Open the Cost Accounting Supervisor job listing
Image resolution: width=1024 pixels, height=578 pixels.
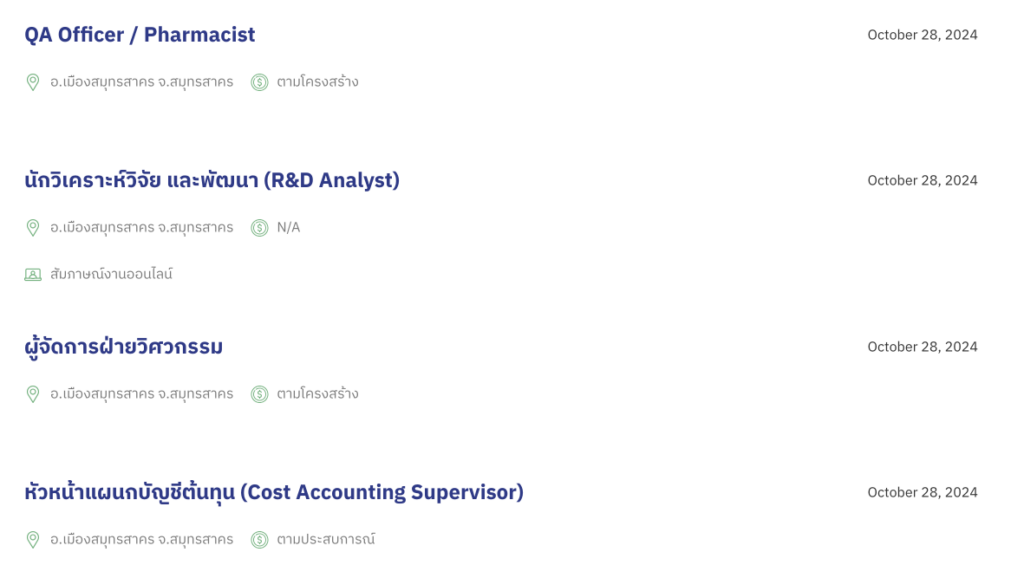pos(274,493)
